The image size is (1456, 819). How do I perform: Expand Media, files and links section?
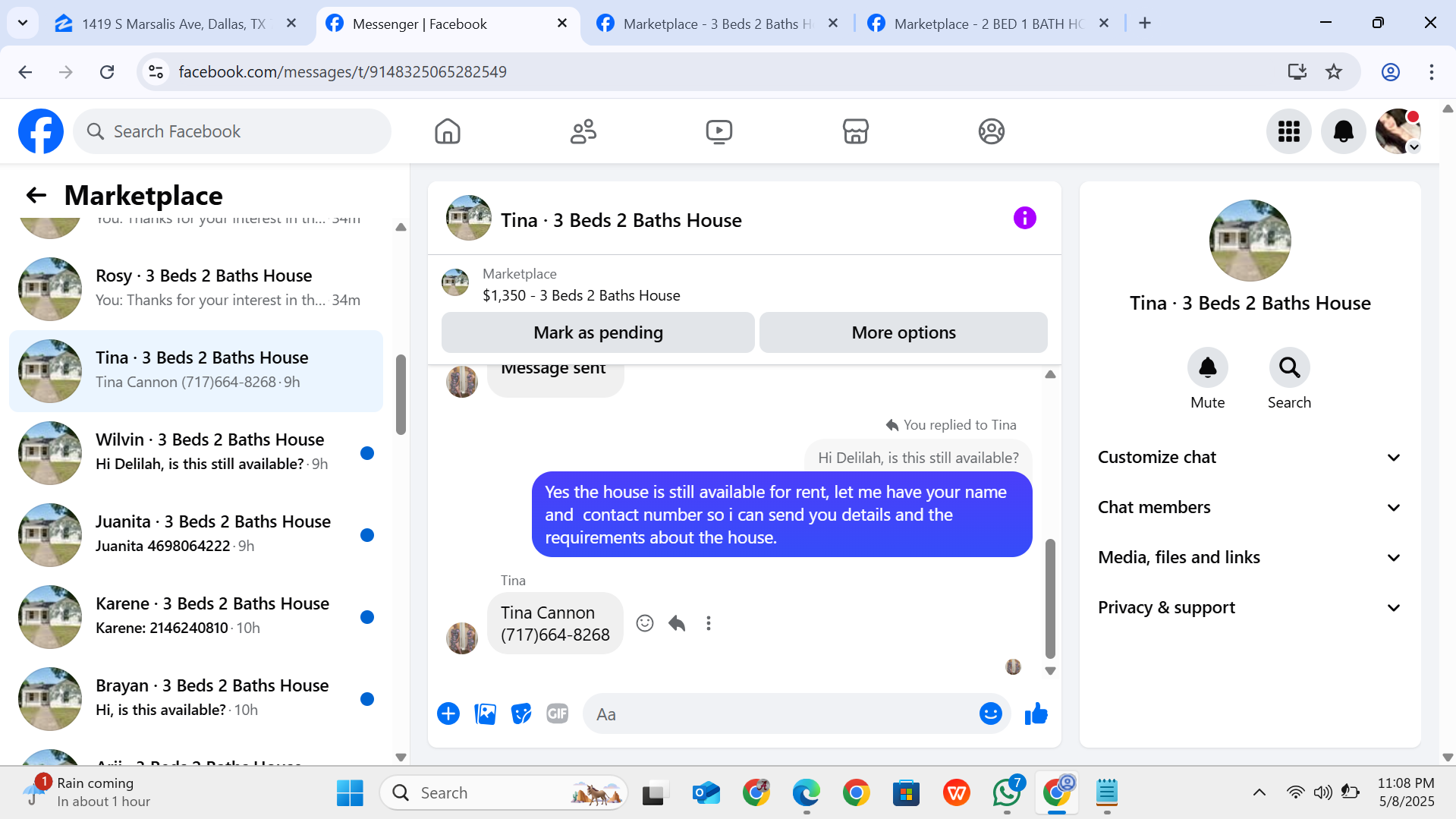pos(1249,557)
